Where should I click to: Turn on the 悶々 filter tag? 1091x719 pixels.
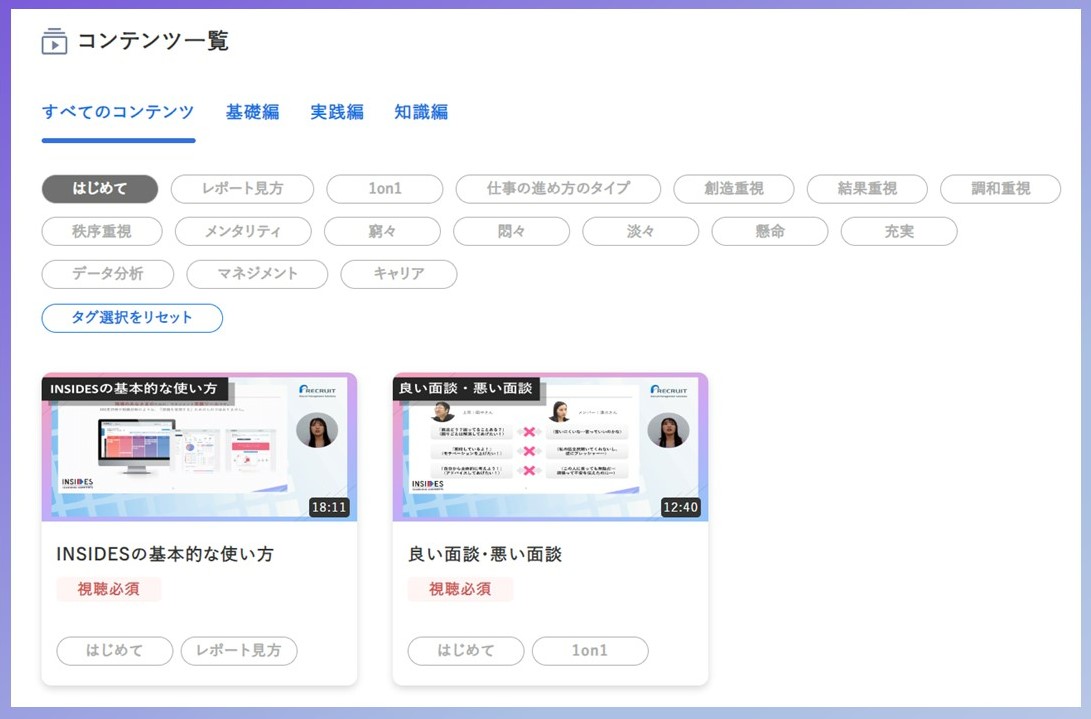[x=511, y=232]
